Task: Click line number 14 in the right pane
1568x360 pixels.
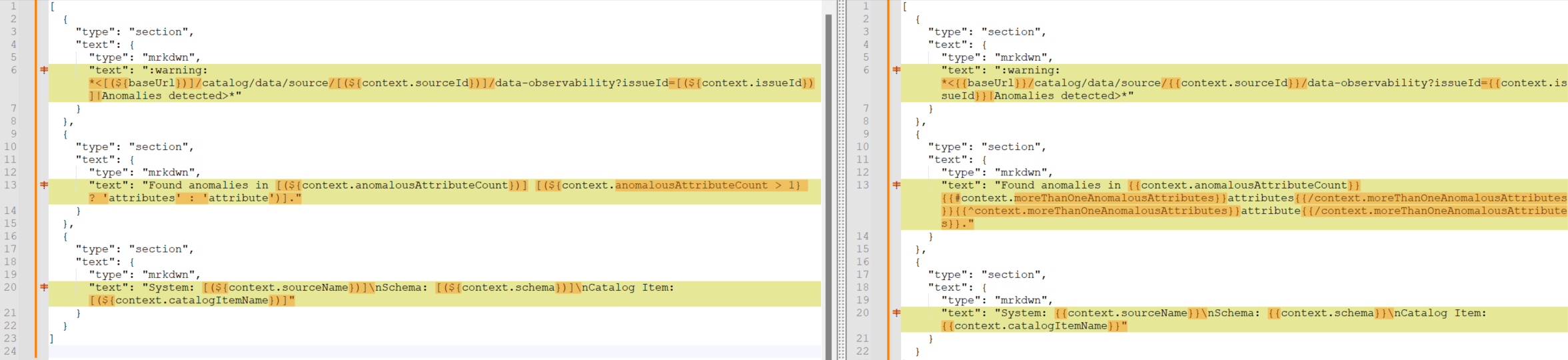Action: pos(863,236)
